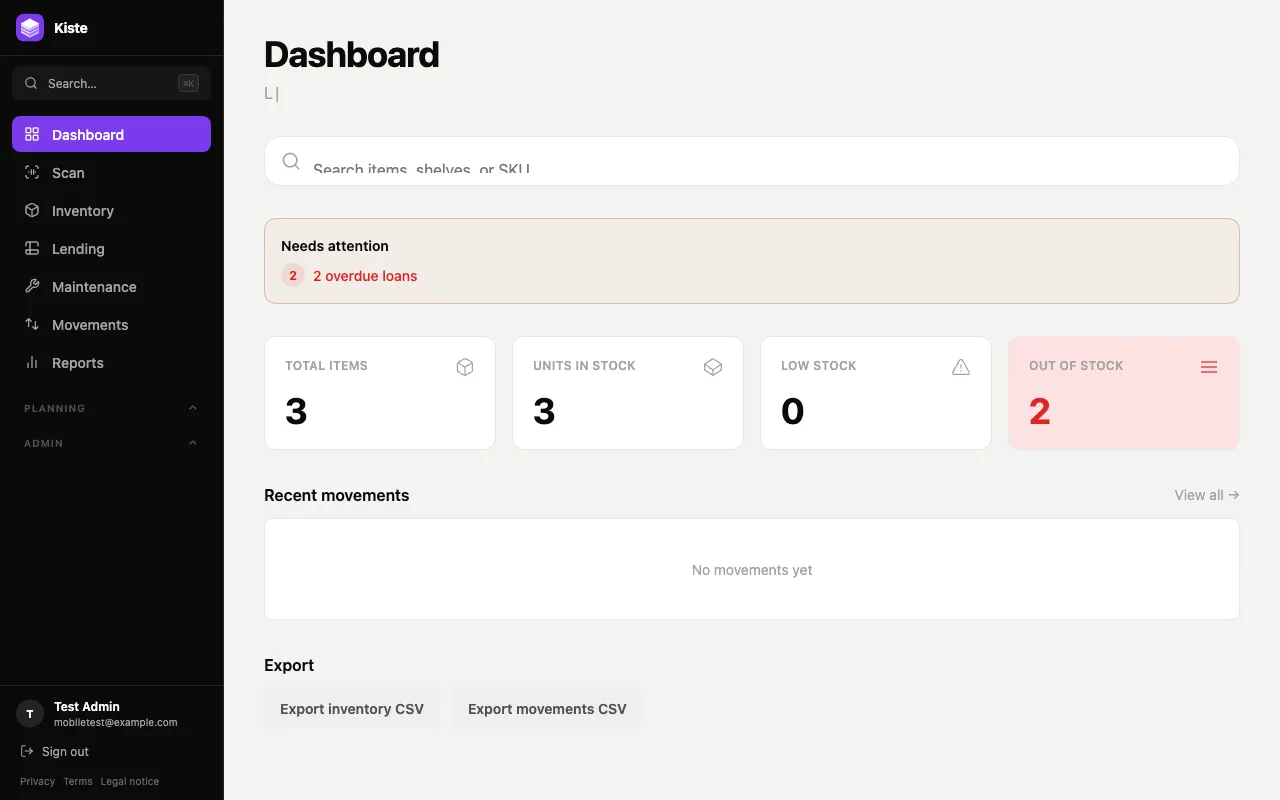Screen dimensions: 1280x800
Task: Click the Movements arrows icon
Action: [x=32, y=324]
